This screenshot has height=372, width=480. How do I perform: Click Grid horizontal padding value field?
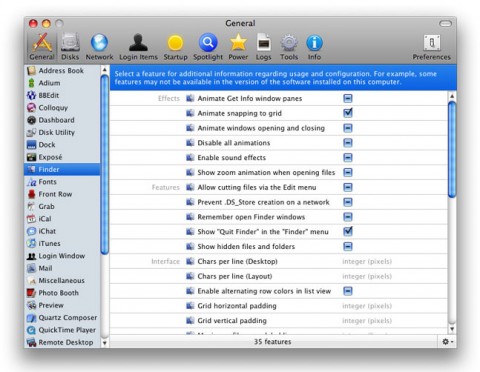click(367, 306)
